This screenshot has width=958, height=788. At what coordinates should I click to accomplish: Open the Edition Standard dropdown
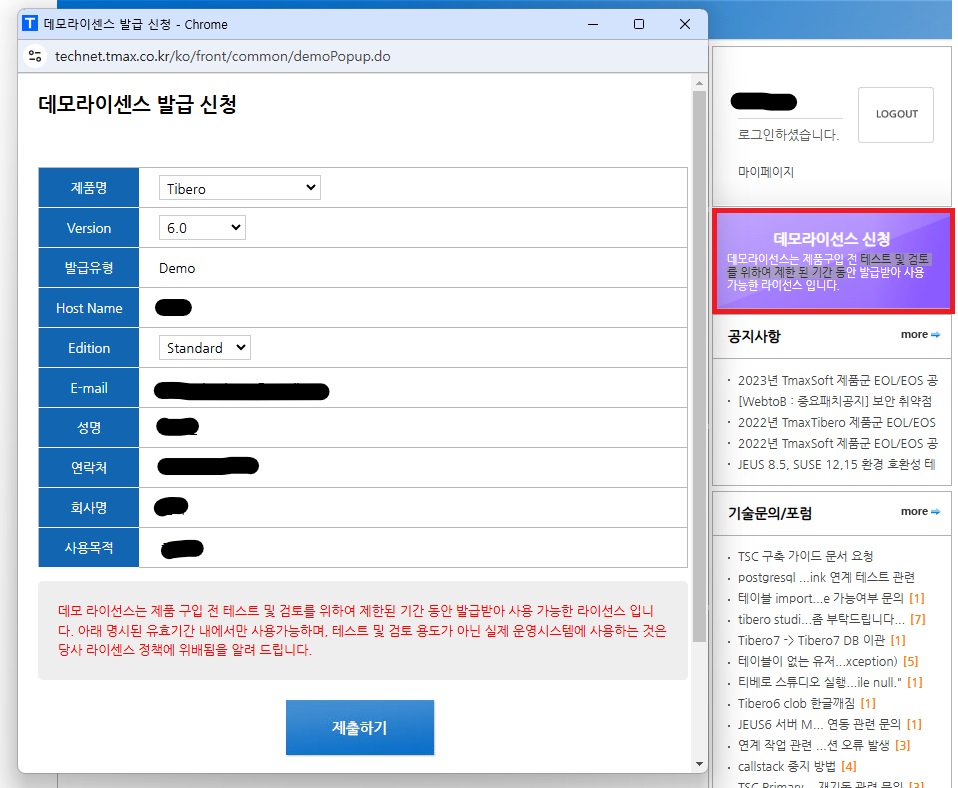pyautogui.click(x=205, y=348)
